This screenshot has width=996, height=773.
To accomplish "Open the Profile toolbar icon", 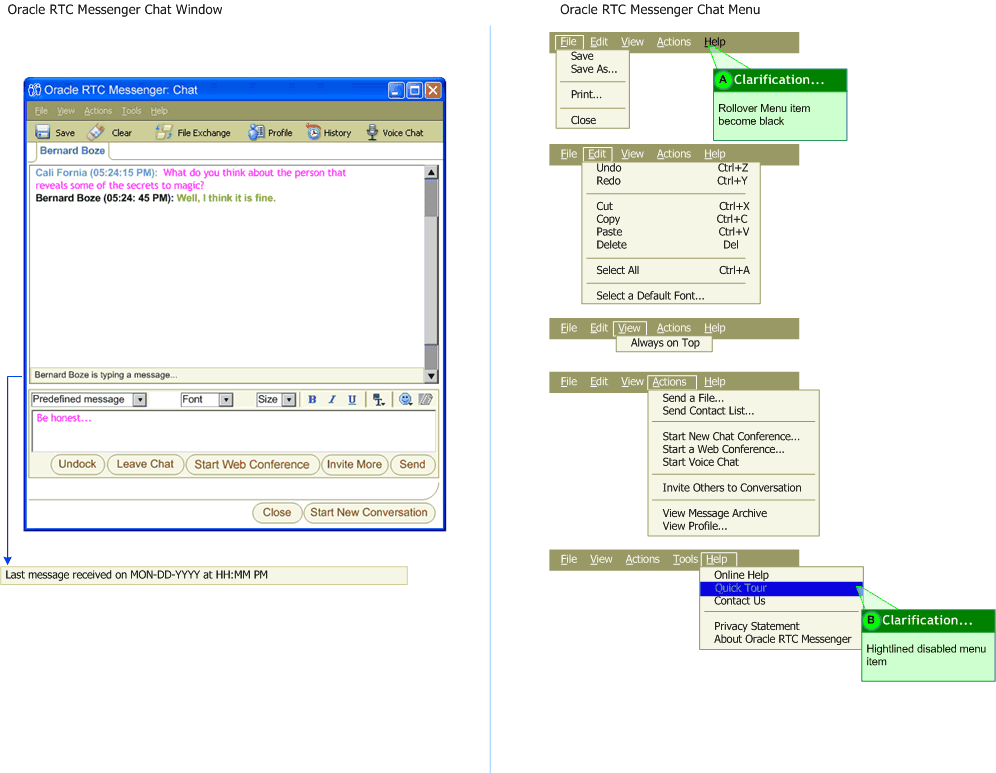I will click(x=256, y=132).
